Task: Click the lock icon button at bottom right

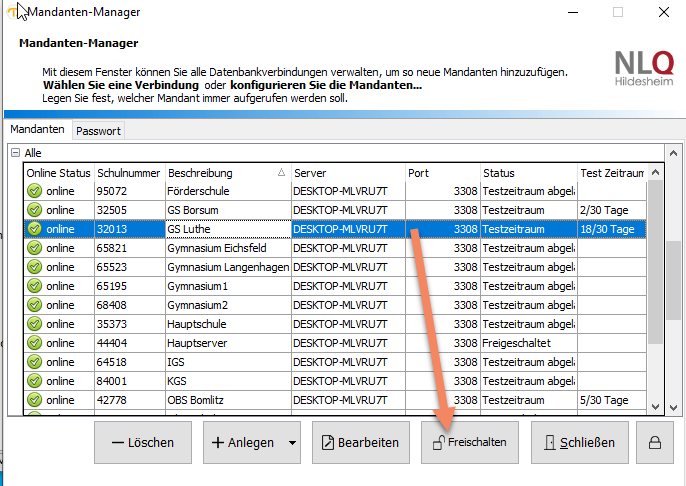Action: point(655,442)
